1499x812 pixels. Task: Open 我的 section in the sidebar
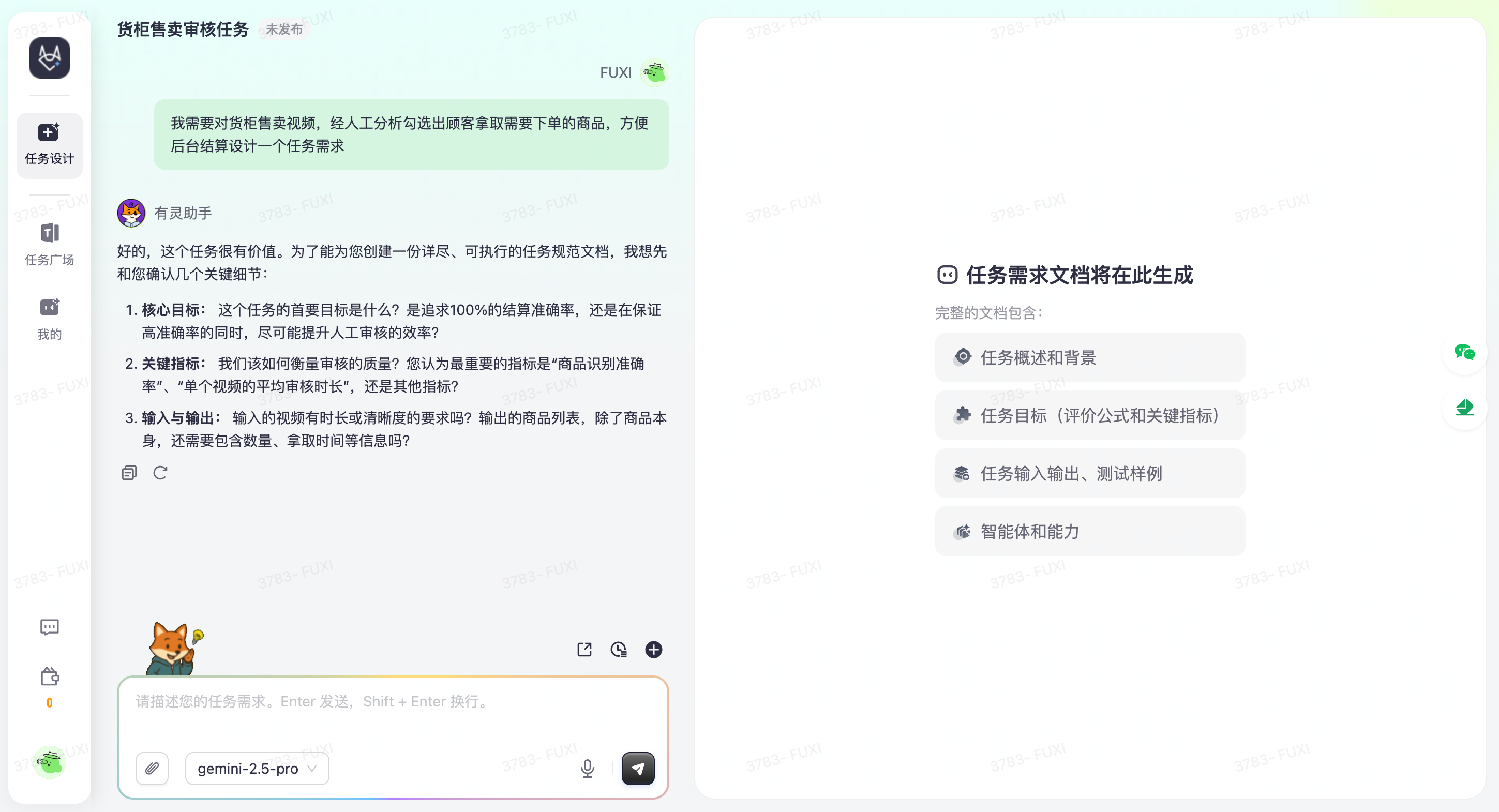(x=50, y=319)
